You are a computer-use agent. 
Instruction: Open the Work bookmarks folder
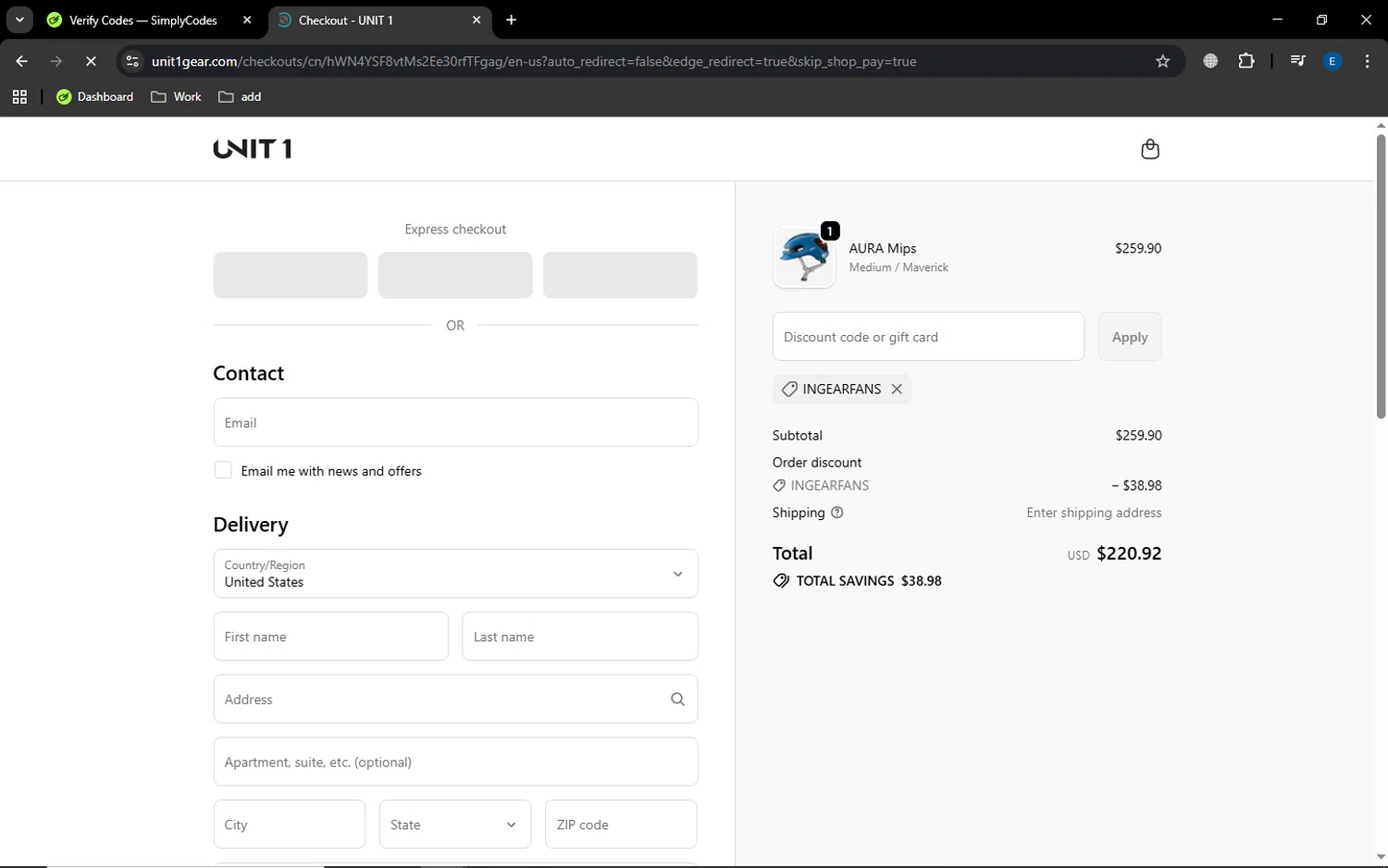click(176, 96)
